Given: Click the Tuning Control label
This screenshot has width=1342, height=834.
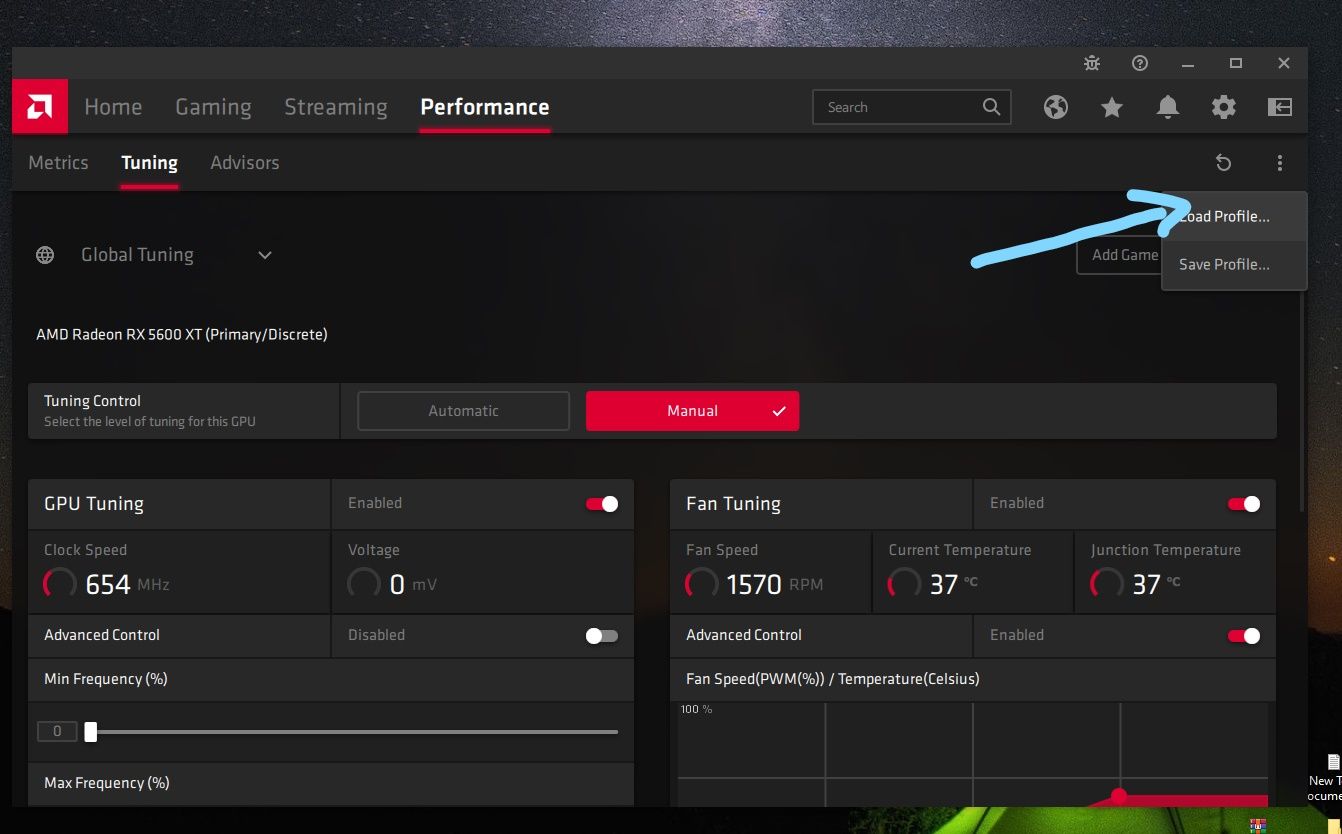Looking at the screenshot, I should [92, 401].
